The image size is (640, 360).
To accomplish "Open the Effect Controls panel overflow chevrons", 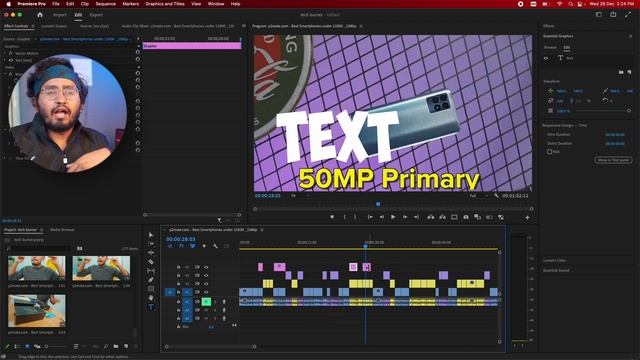I will point(244,26).
